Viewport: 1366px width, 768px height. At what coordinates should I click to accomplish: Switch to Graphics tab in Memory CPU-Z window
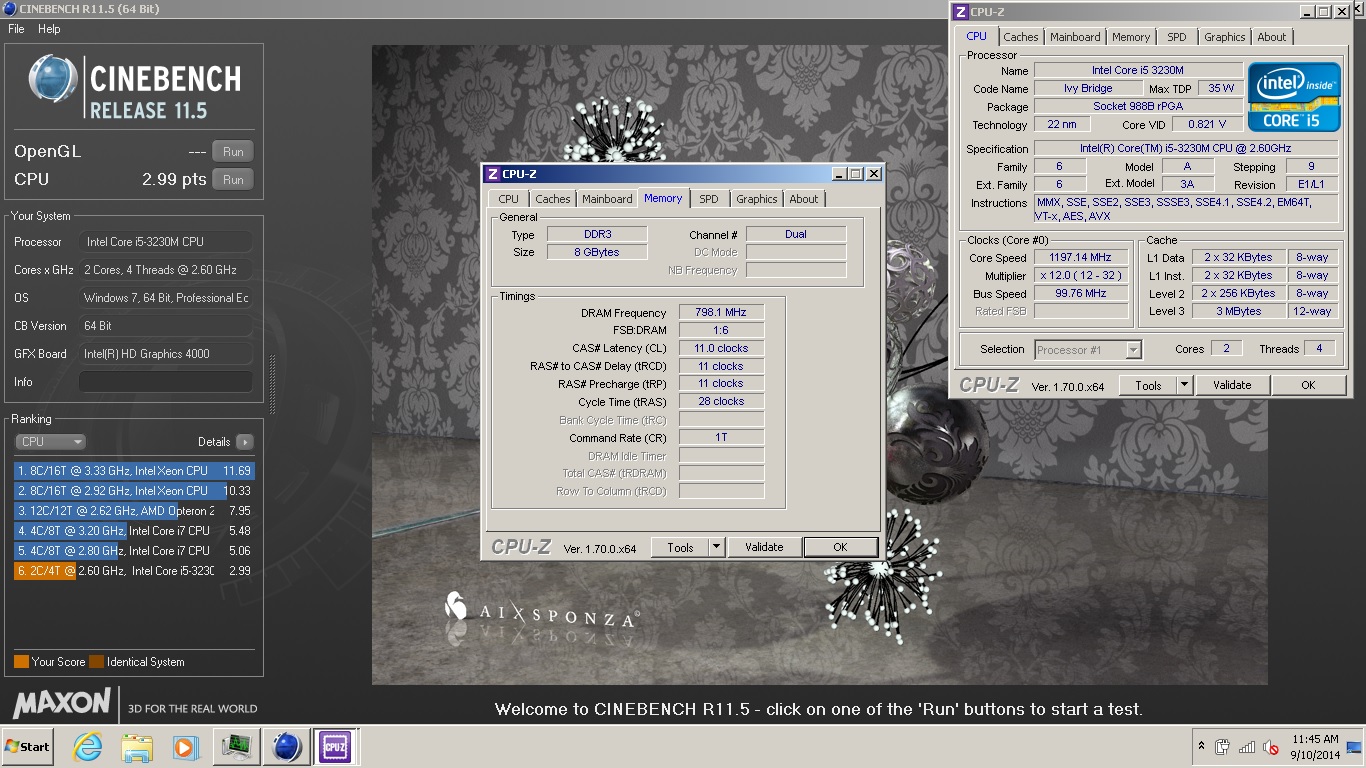click(757, 199)
